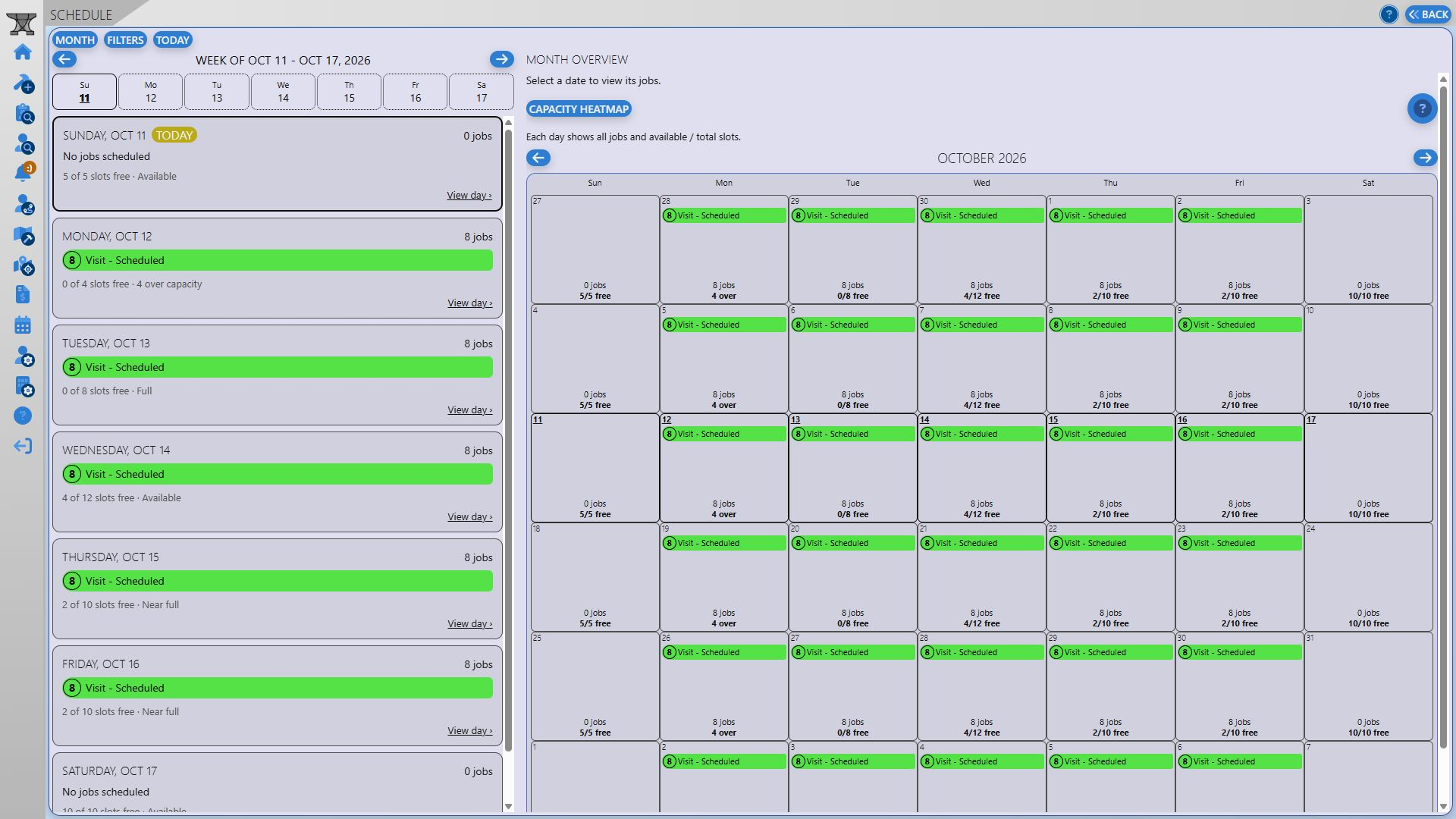1456x819 pixels.
Task: Open View day link for Sunday, Oct 11
Action: click(469, 195)
